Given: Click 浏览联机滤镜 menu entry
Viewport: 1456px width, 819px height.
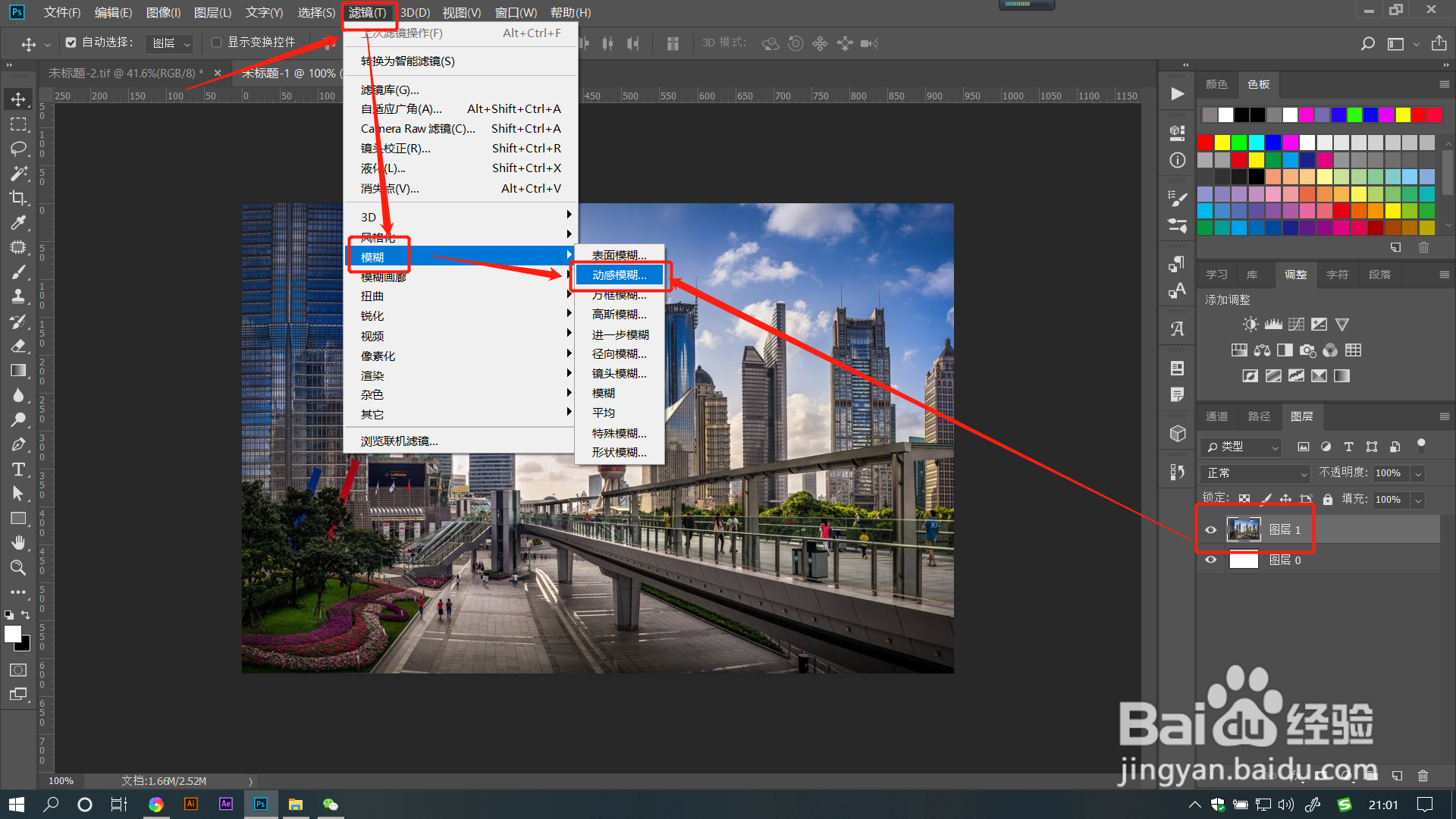Looking at the screenshot, I should pos(399,441).
